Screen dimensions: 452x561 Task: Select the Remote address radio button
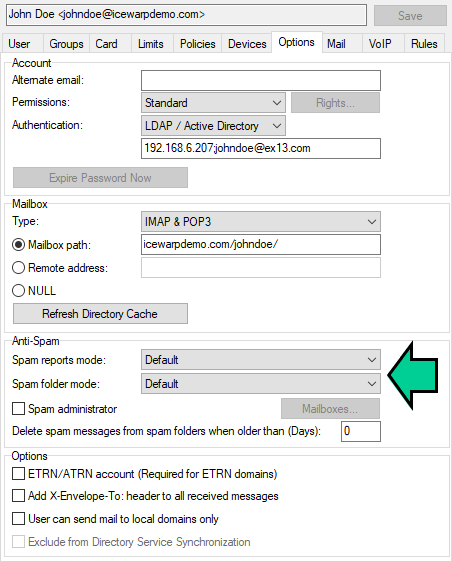click(x=19, y=268)
